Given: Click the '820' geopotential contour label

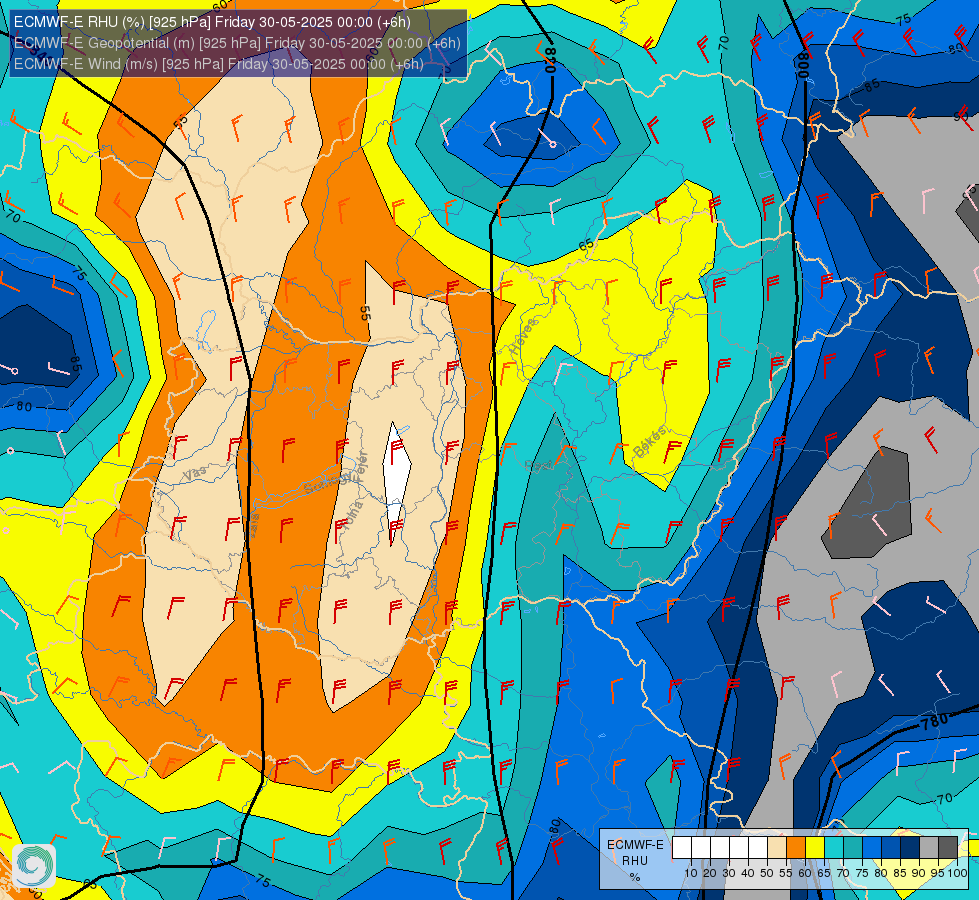Looking at the screenshot, I should [549, 60].
